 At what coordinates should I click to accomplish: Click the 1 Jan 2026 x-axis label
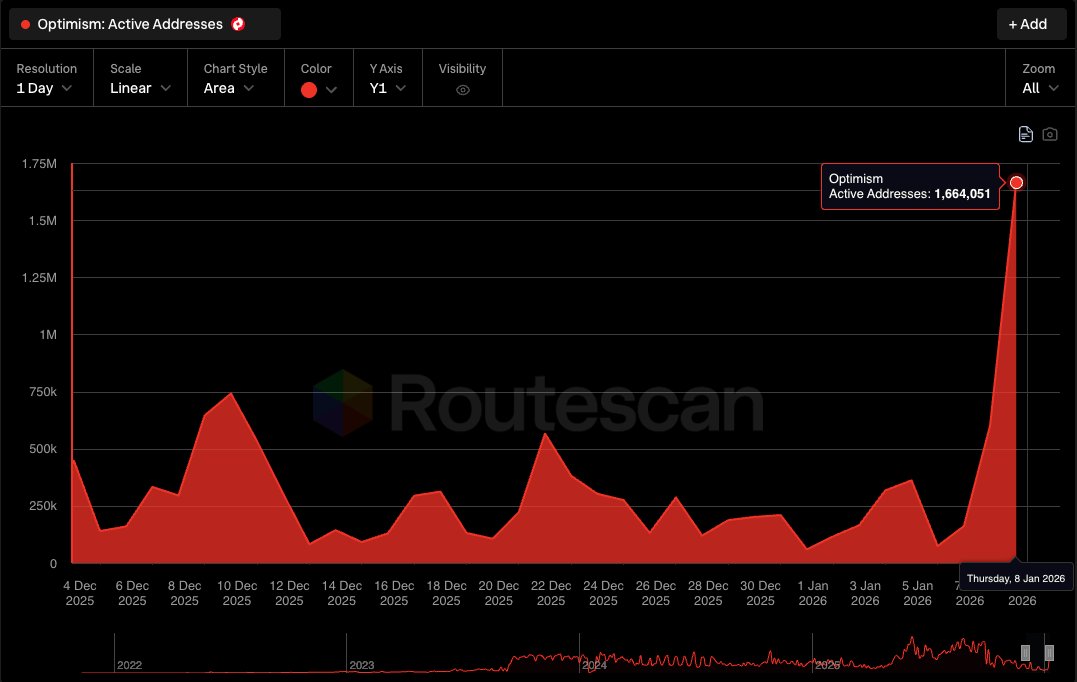pos(813,593)
